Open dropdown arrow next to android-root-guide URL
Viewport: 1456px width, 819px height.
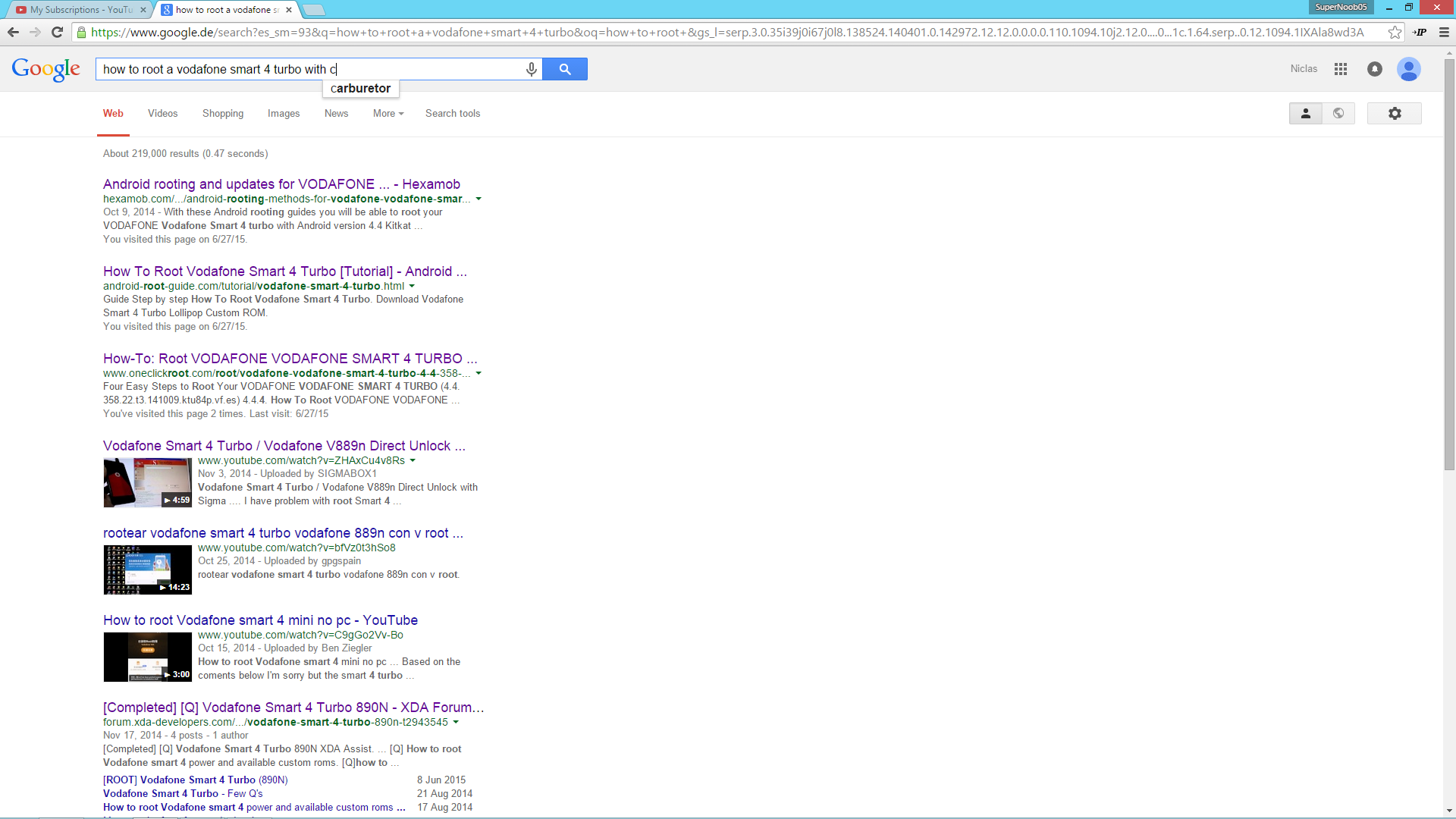pyautogui.click(x=412, y=286)
